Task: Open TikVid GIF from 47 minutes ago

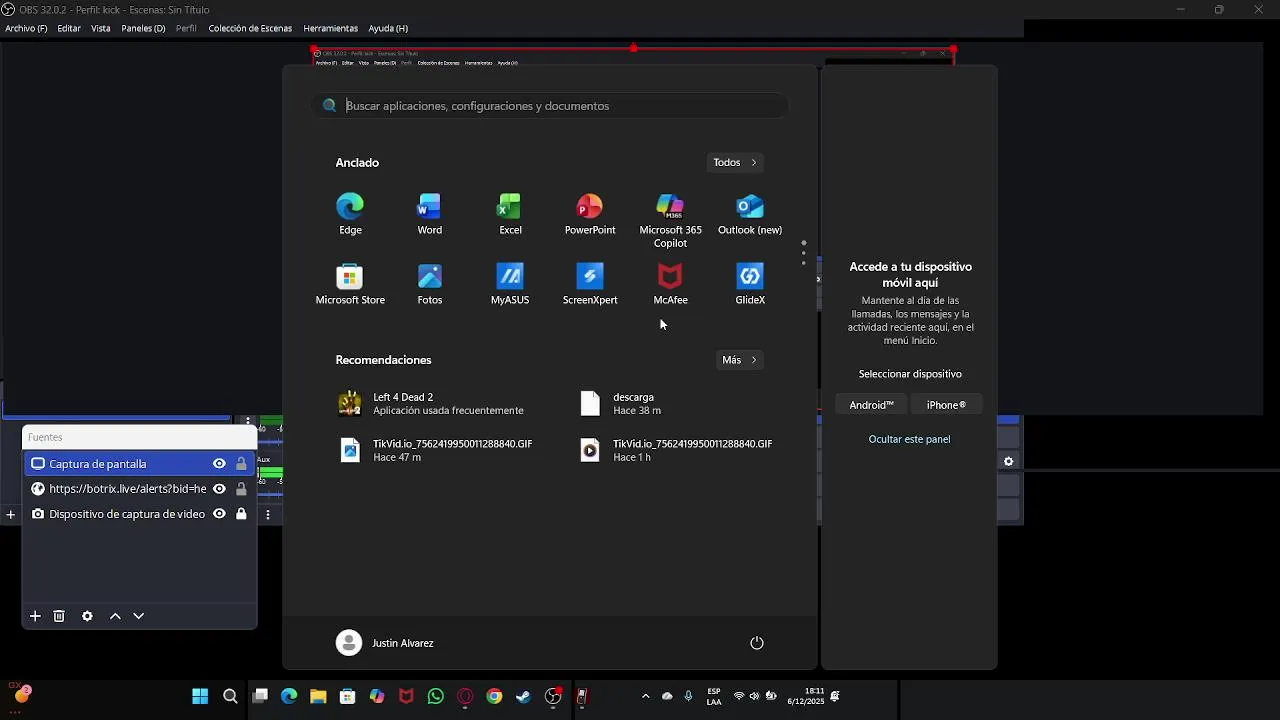Action: (x=436, y=450)
